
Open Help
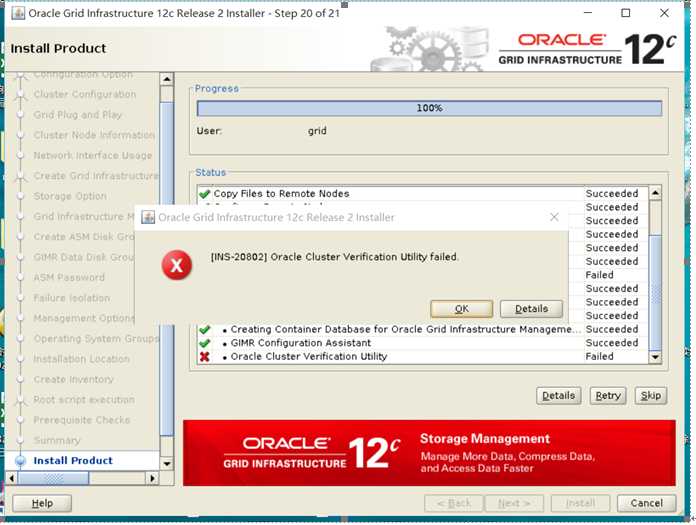point(42,503)
